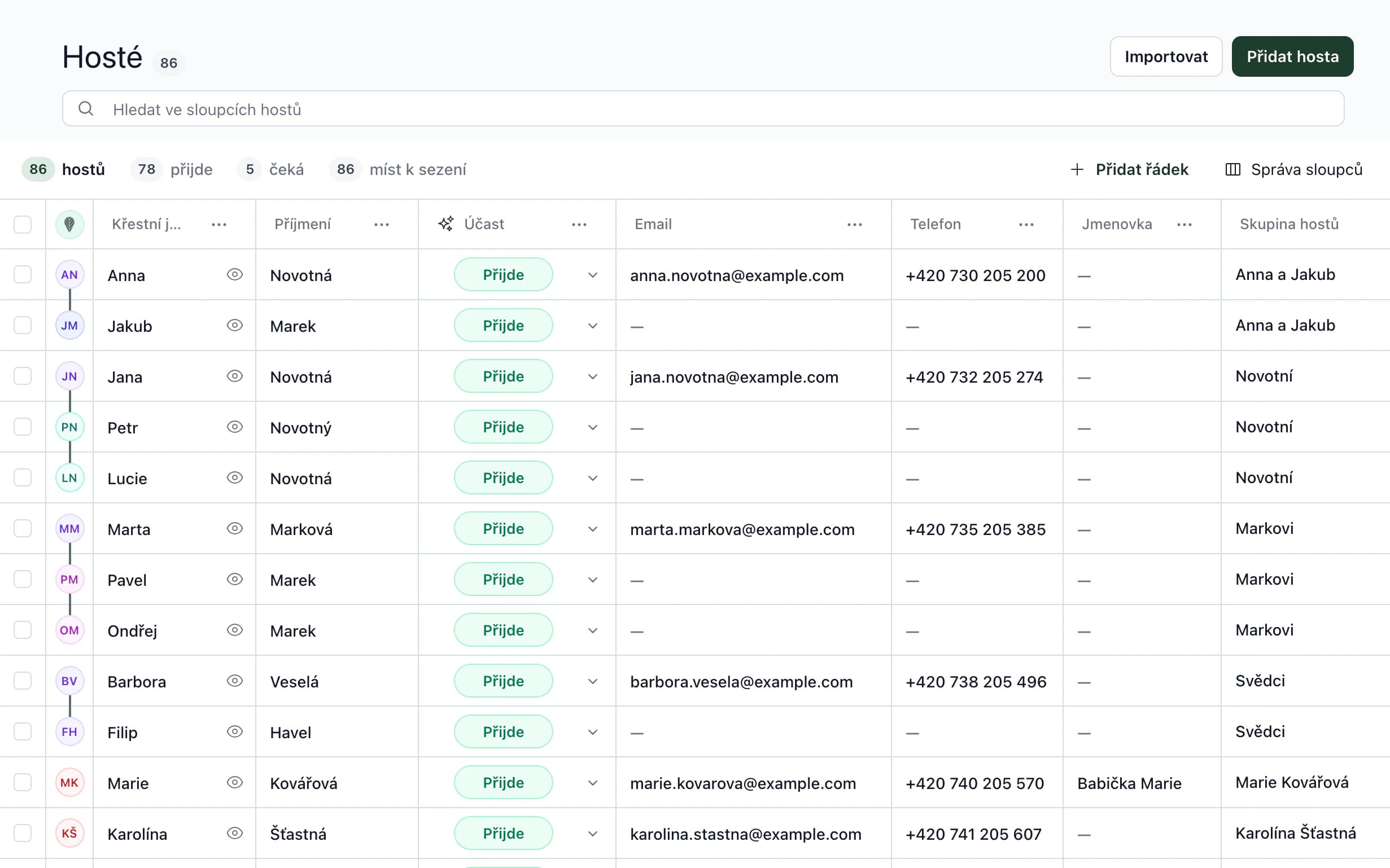1390x868 pixels.
Task: Click the BV avatar for Barbora
Action: pyautogui.click(x=69, y=681)
